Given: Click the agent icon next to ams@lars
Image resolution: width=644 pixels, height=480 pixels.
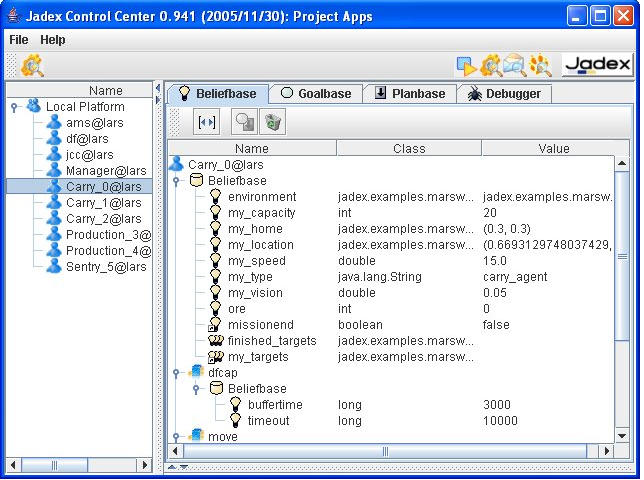Looking at the screenshot, I should pos(54,122).
